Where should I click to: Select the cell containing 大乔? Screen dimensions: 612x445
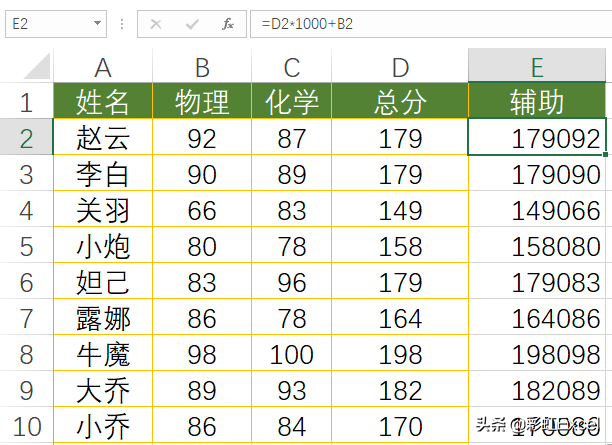103,389
